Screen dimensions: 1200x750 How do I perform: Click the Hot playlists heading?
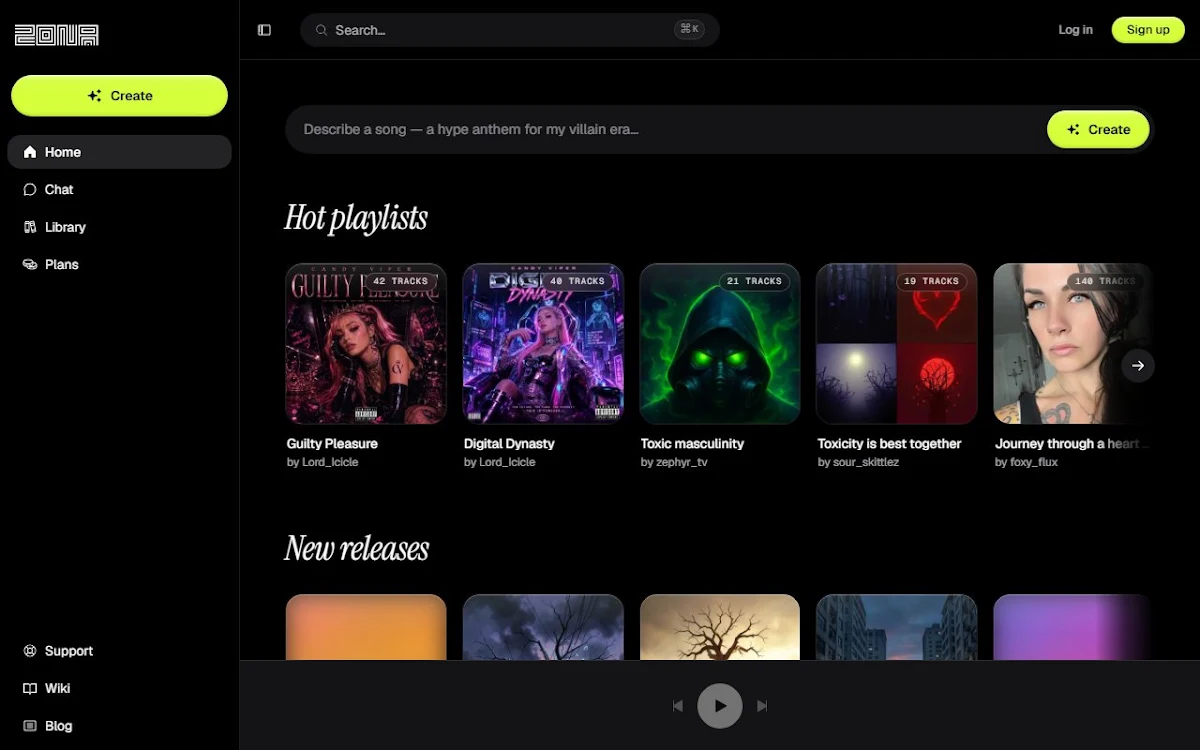coord(356,218)
